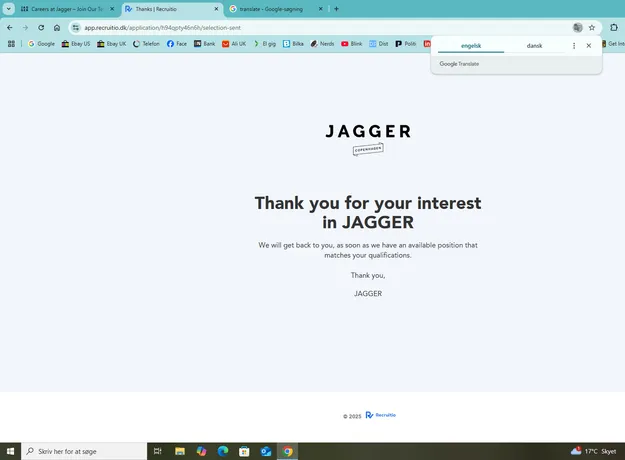Switch to the Careers at Jagger tab

(x=67, y=9)
